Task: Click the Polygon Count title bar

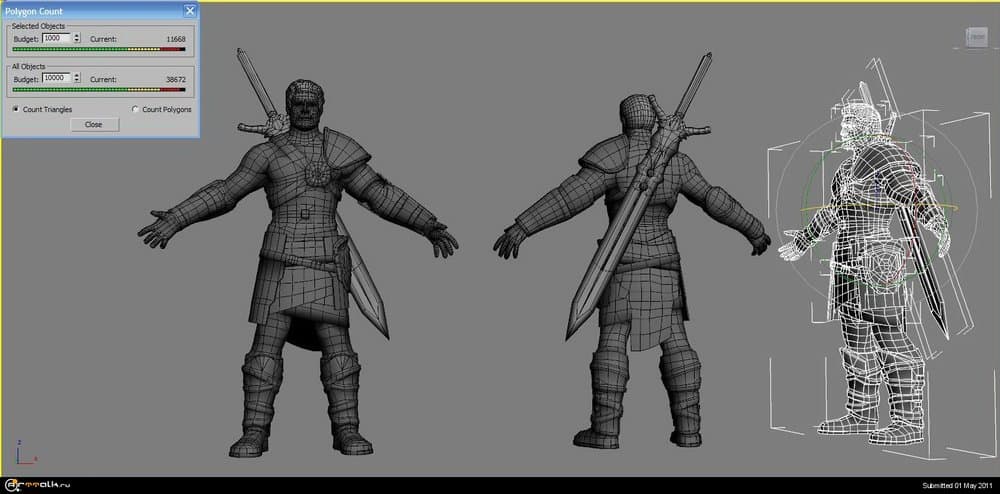Action: tap(90, 11)
